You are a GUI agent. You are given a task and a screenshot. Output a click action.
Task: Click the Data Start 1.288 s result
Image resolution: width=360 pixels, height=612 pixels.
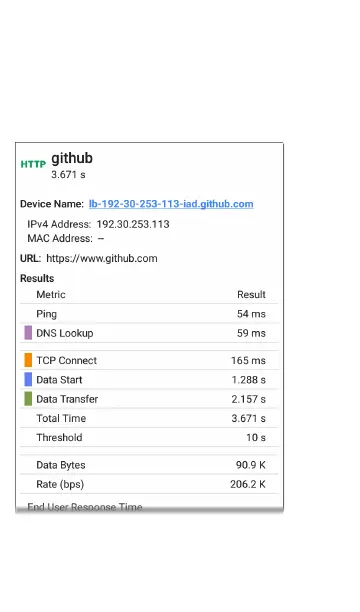[249, 380]
